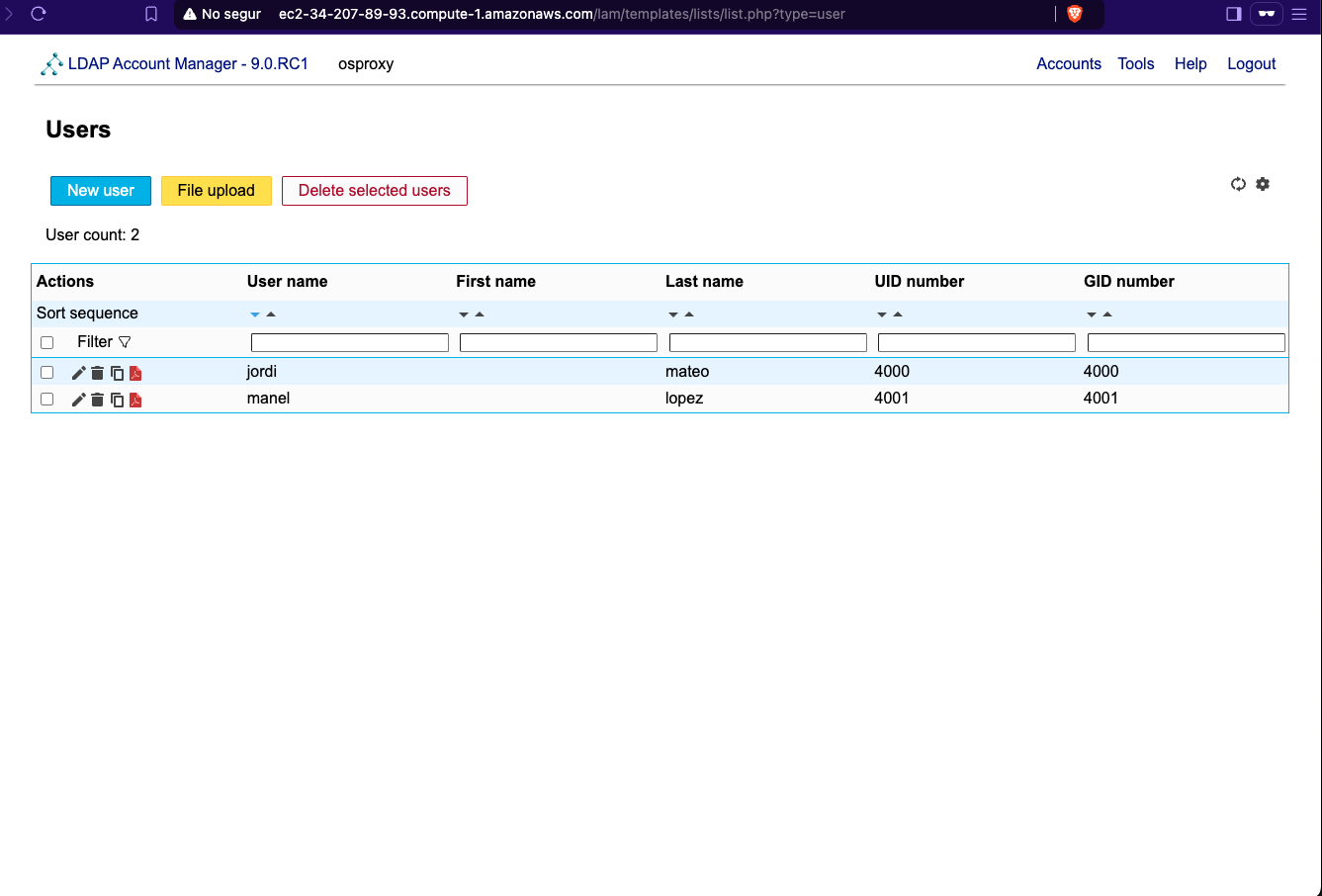Click the filter funnel icon
The height and width of the screenshot is (896, 1322).
[125, 342]
